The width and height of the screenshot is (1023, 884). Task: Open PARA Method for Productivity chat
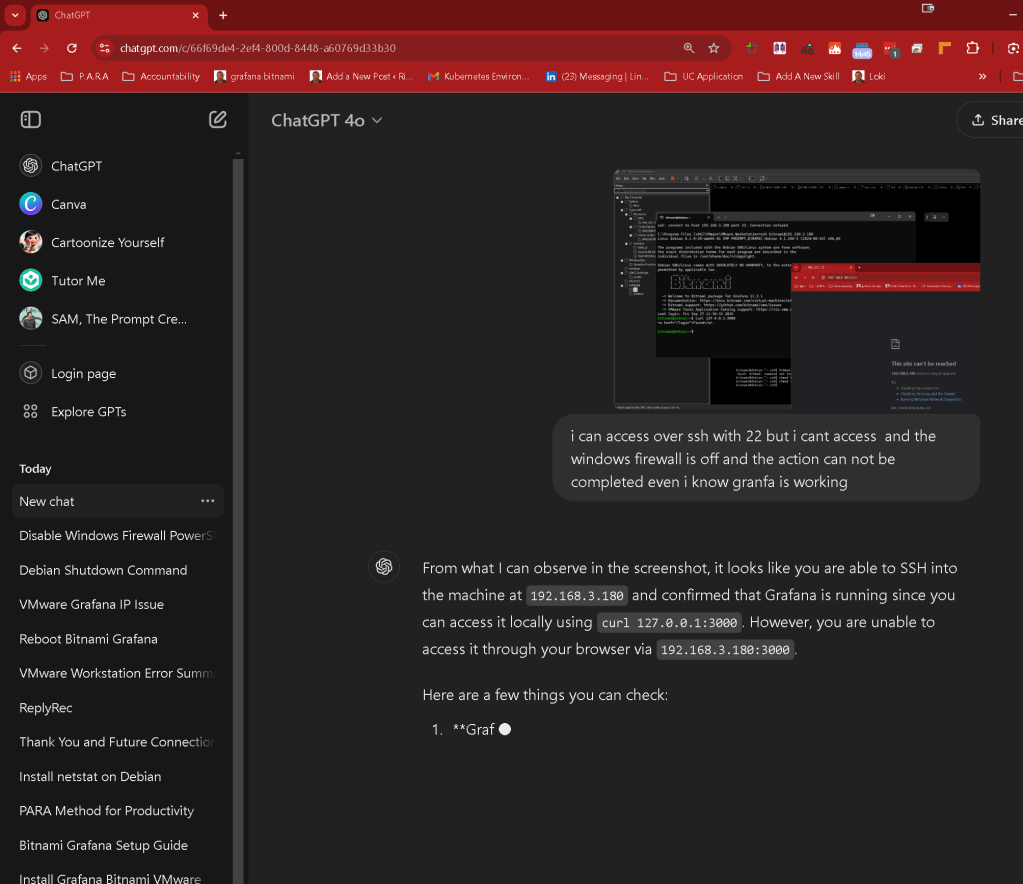click(106, 811)
